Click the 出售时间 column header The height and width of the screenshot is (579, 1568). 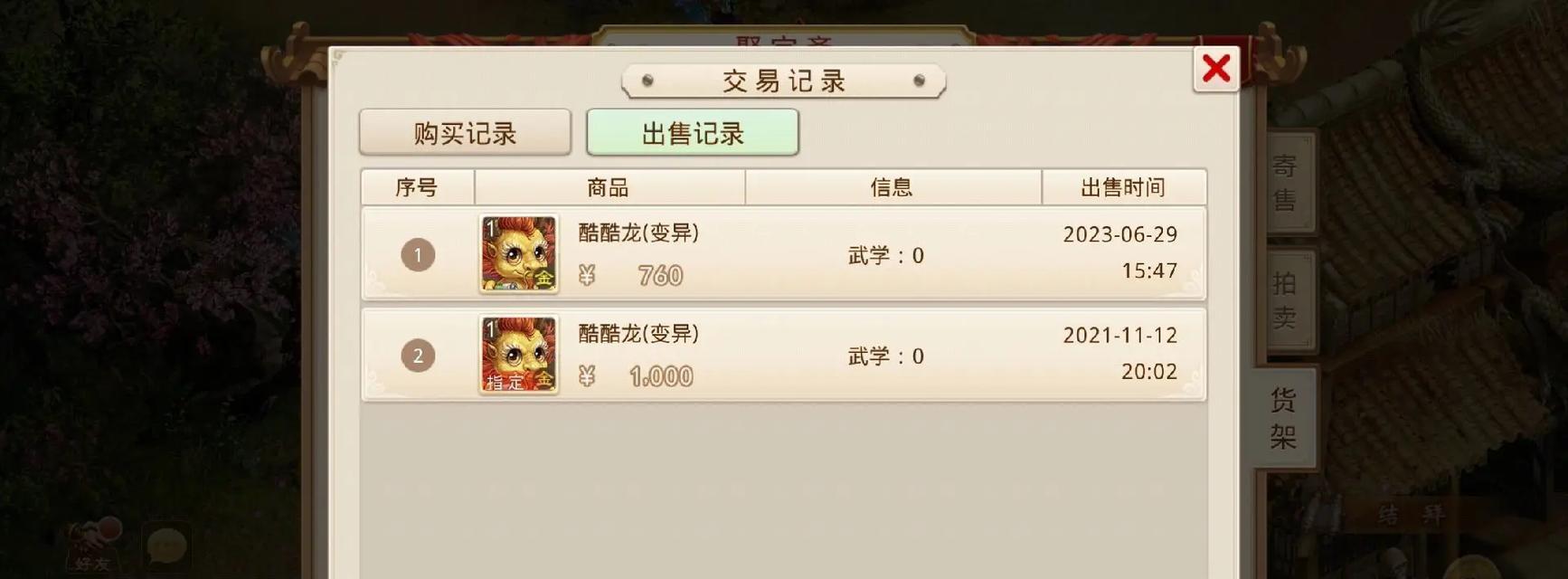click(x=1123, y=187)
